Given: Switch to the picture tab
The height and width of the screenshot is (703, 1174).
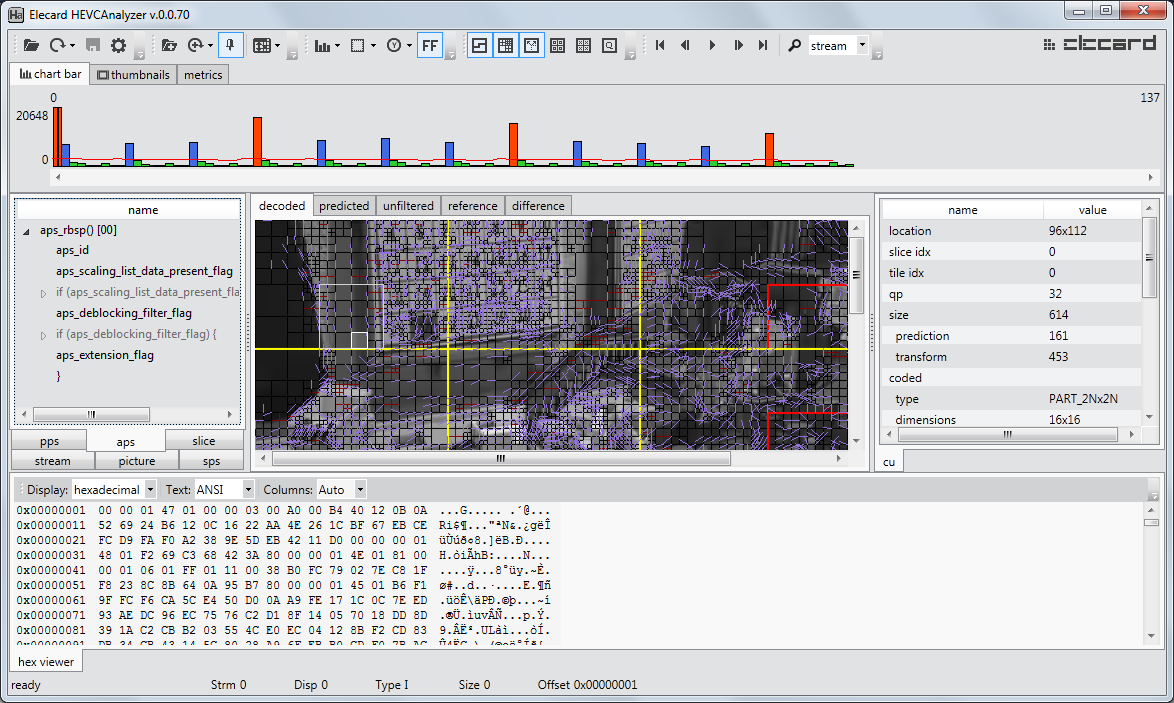Looking at the screenshot, I should (136, 460).
